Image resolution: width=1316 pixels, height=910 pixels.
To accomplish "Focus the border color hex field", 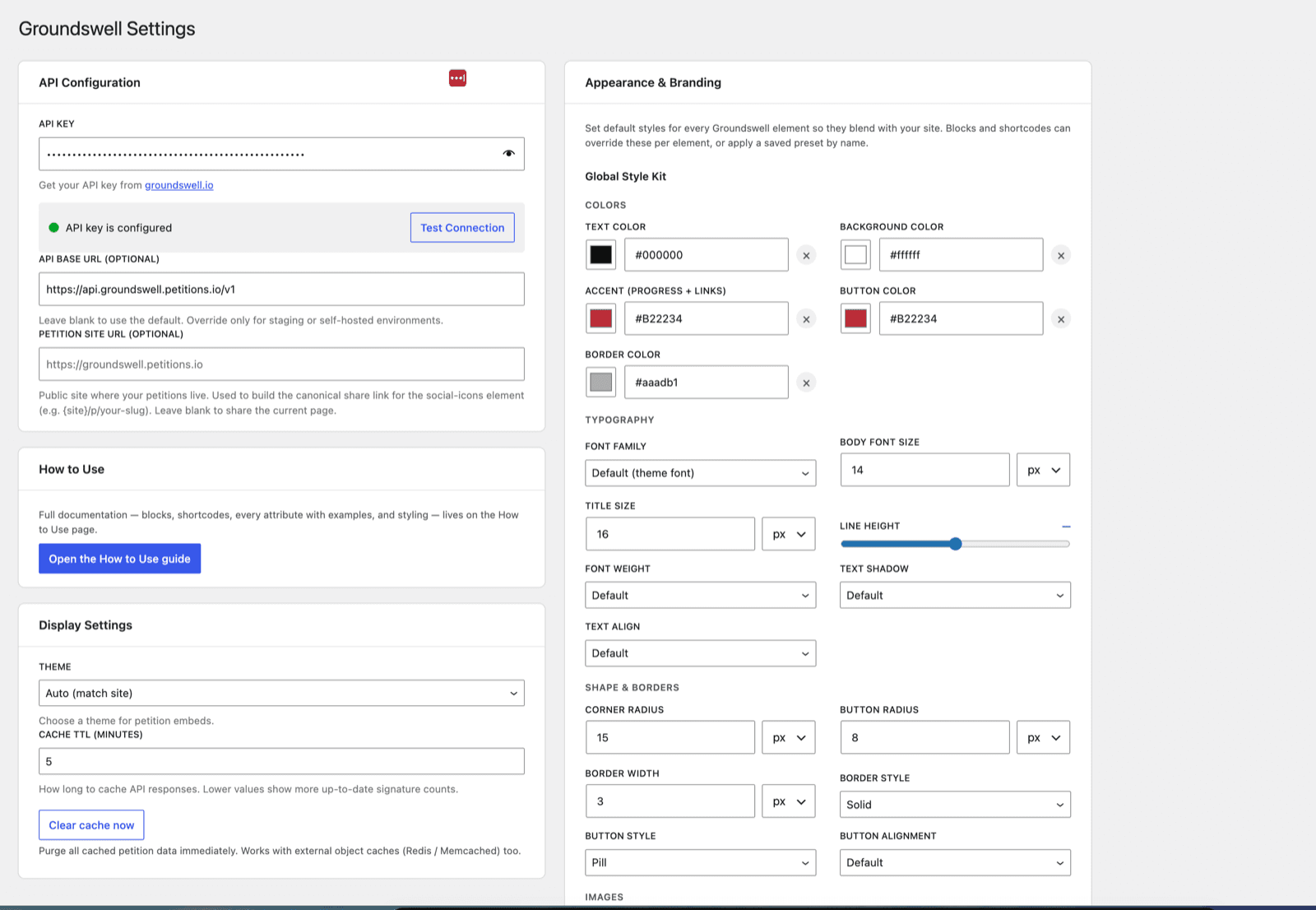I will click(x=707, y=382).
